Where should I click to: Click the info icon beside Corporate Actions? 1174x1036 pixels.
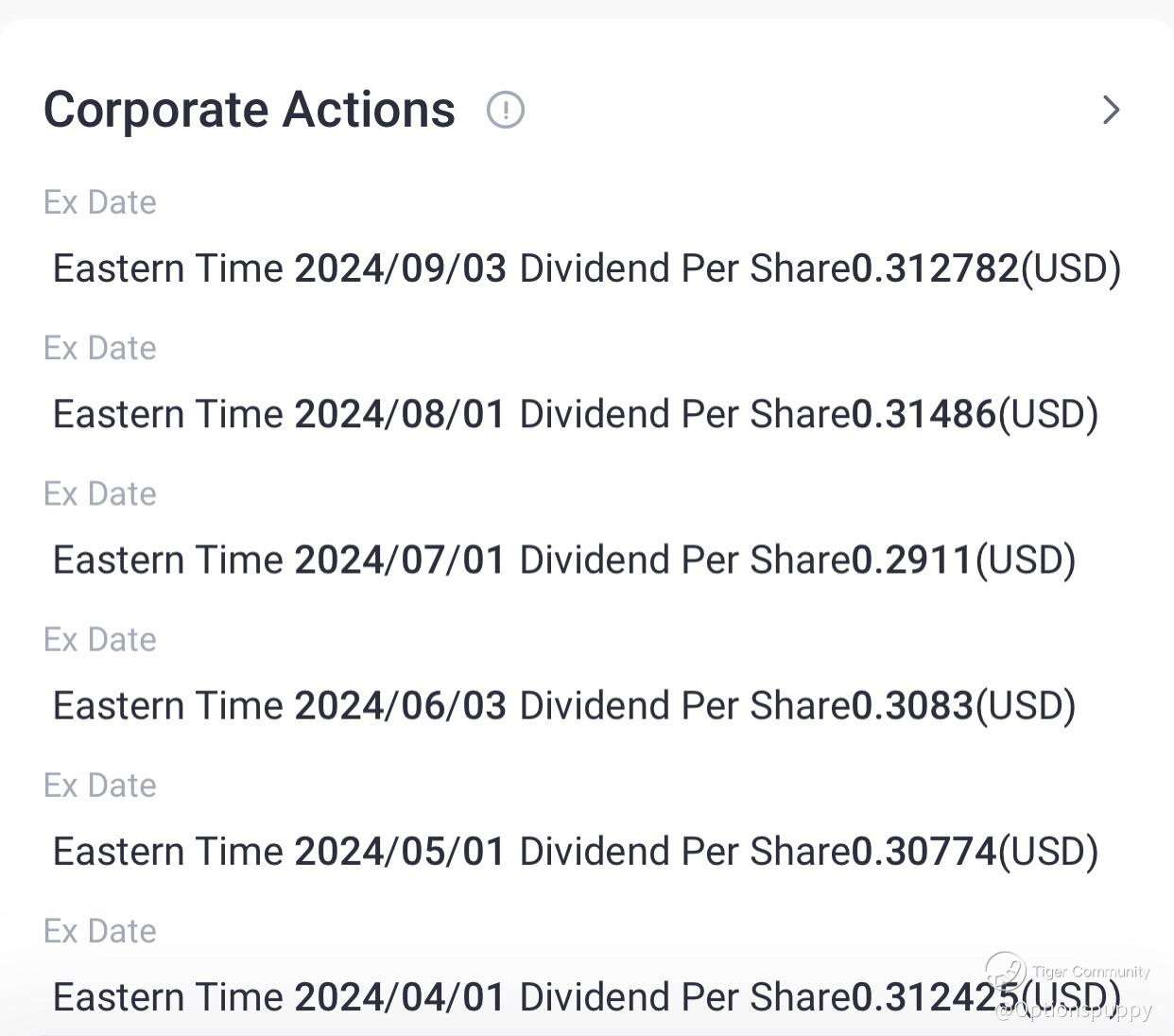tap(505, 110)
